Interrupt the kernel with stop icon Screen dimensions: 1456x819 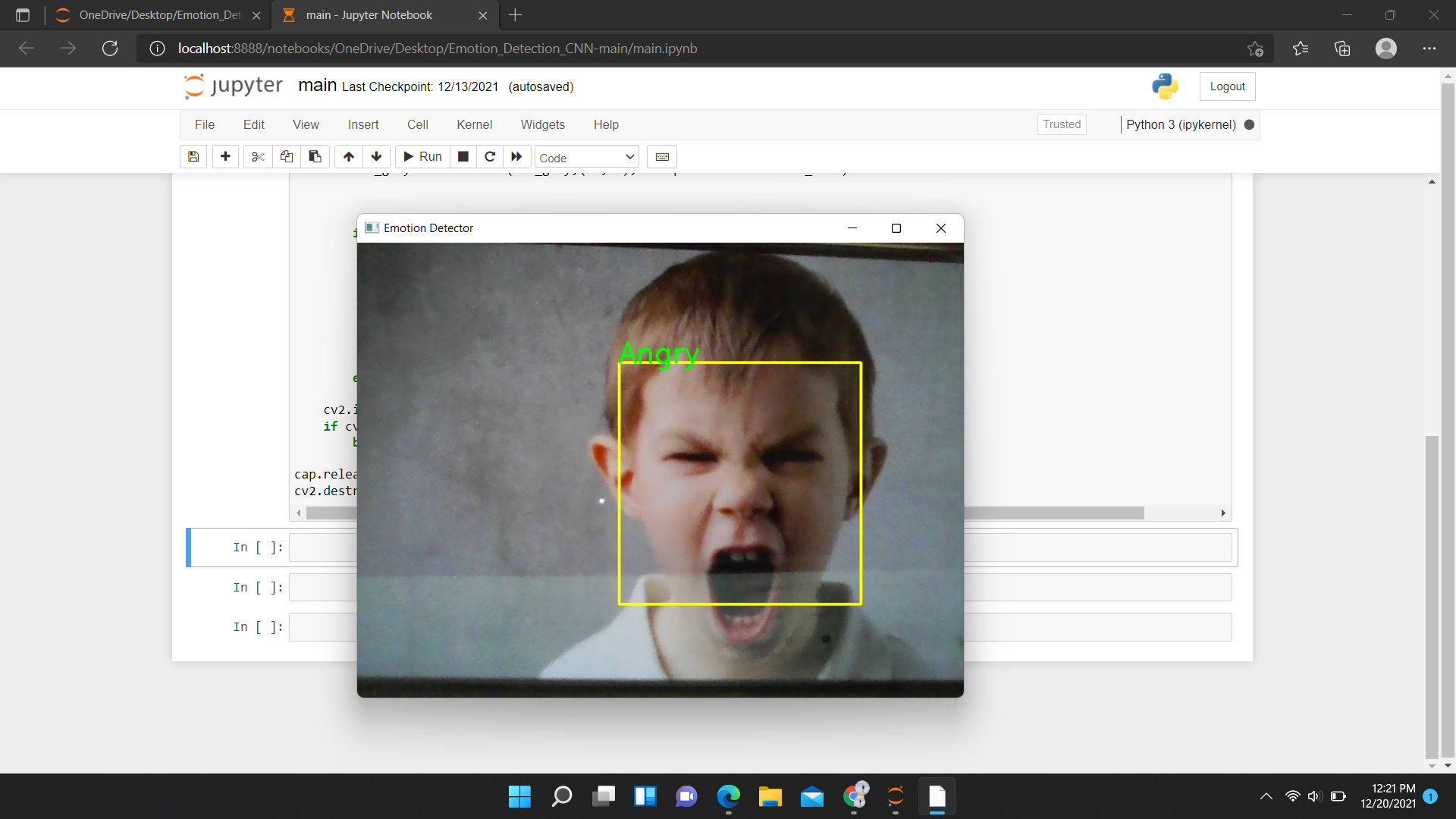pyautogui.click(x=463, y=156)
